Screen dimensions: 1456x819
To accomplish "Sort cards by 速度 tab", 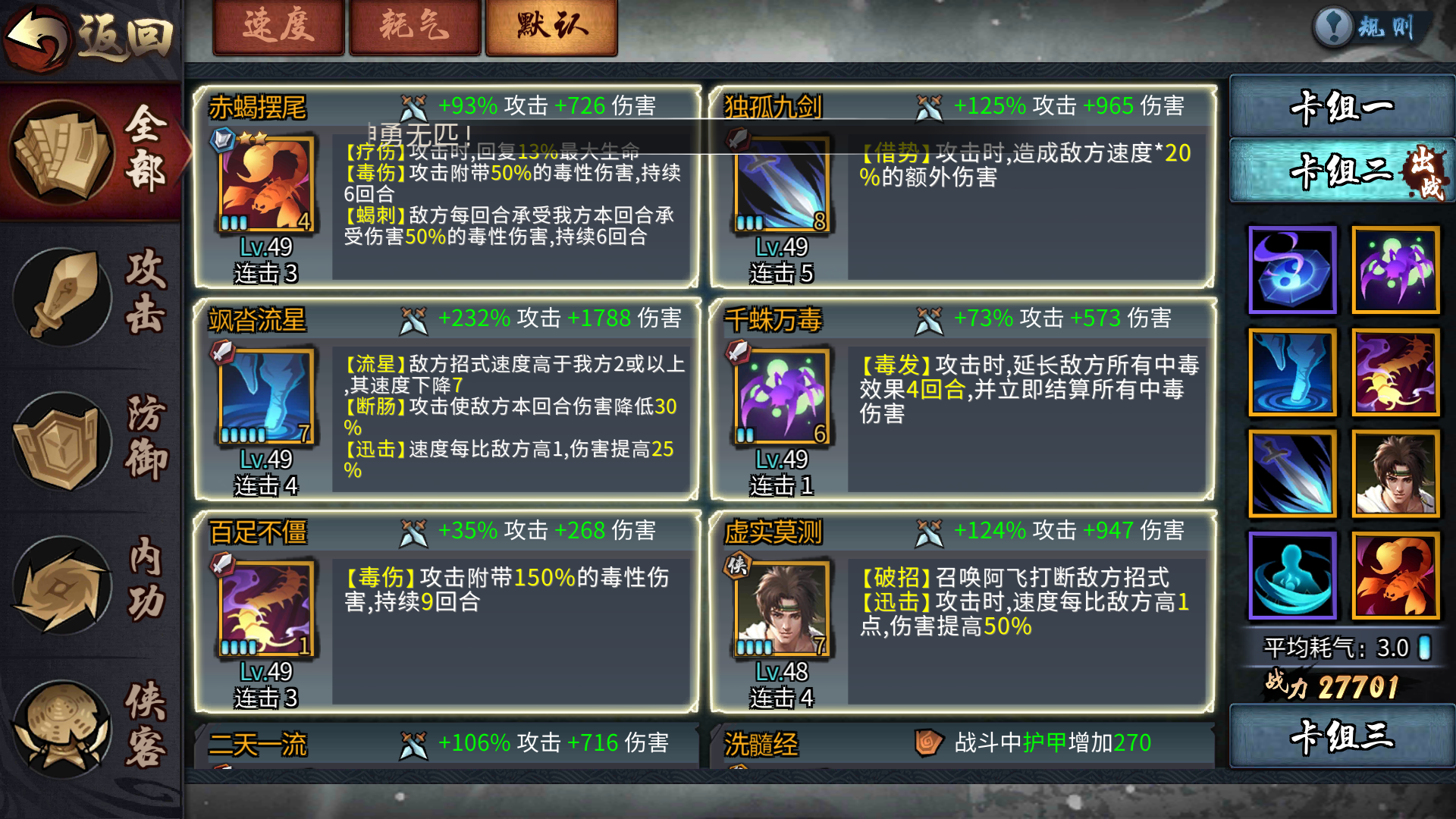I will 278,27.
